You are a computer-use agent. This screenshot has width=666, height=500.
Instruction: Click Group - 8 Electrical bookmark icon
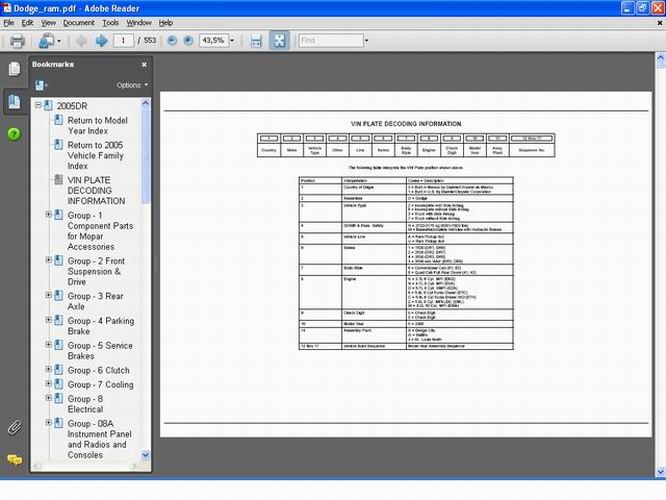(x=59, y=398)
